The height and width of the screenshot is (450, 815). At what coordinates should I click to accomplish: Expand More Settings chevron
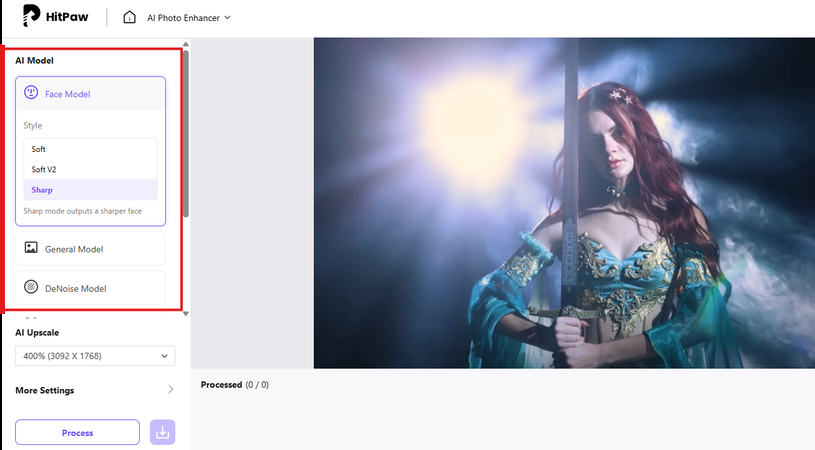point(171,389)
